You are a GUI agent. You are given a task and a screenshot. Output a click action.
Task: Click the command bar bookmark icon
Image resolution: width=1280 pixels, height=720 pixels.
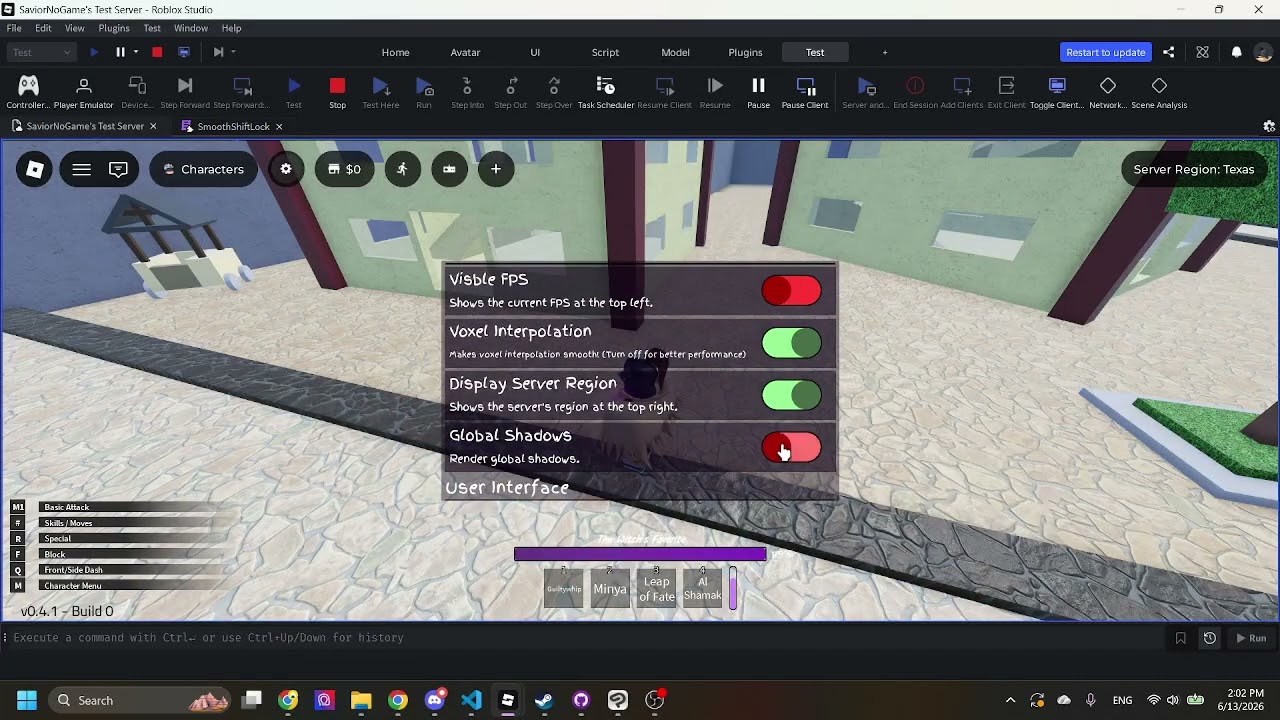click(x=1181, y=638)
